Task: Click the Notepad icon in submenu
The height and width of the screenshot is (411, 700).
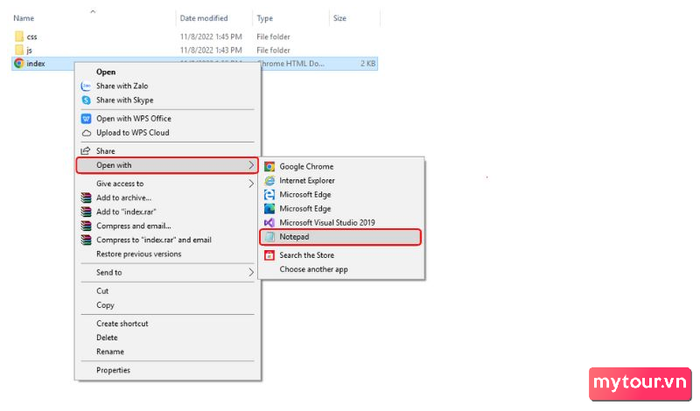Action: pos(269,237)
